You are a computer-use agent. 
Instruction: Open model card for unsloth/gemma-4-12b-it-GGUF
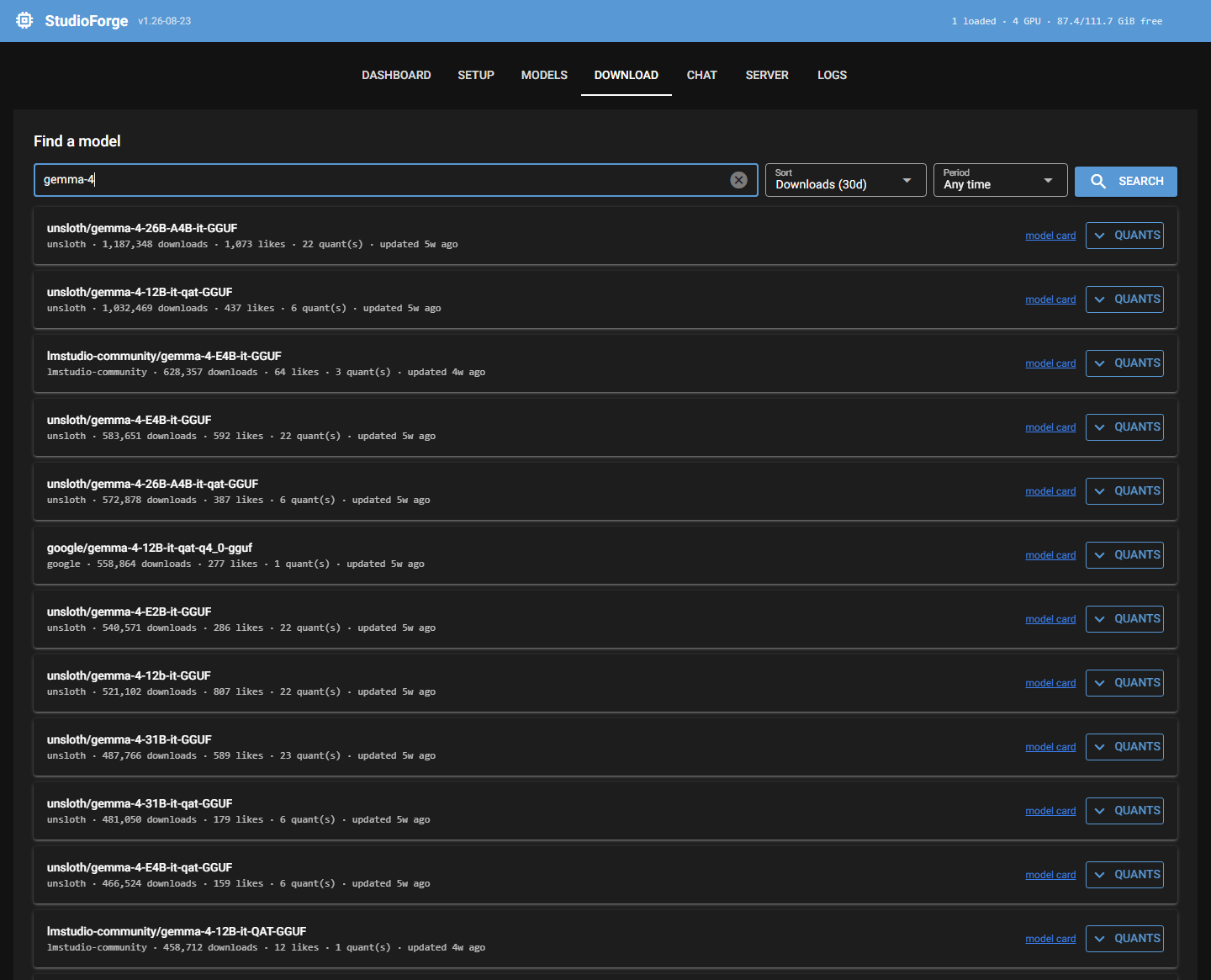[x=1050, y=683]
